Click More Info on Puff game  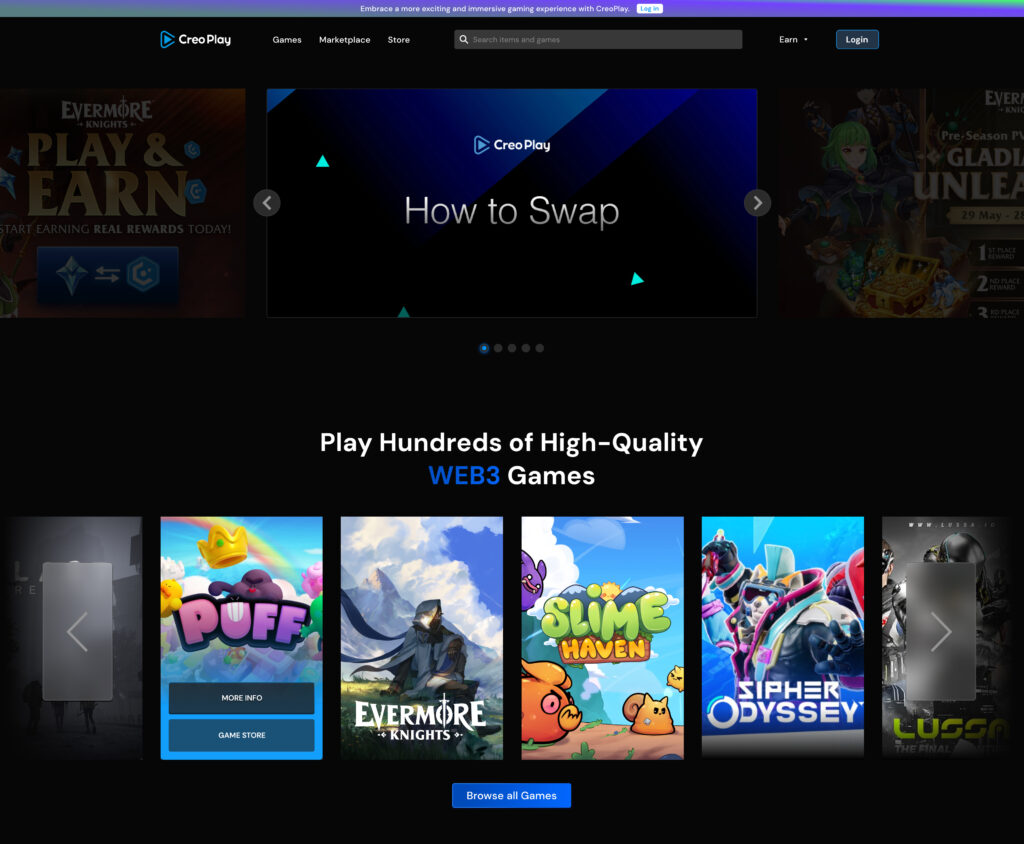click(x=242, y=698)
